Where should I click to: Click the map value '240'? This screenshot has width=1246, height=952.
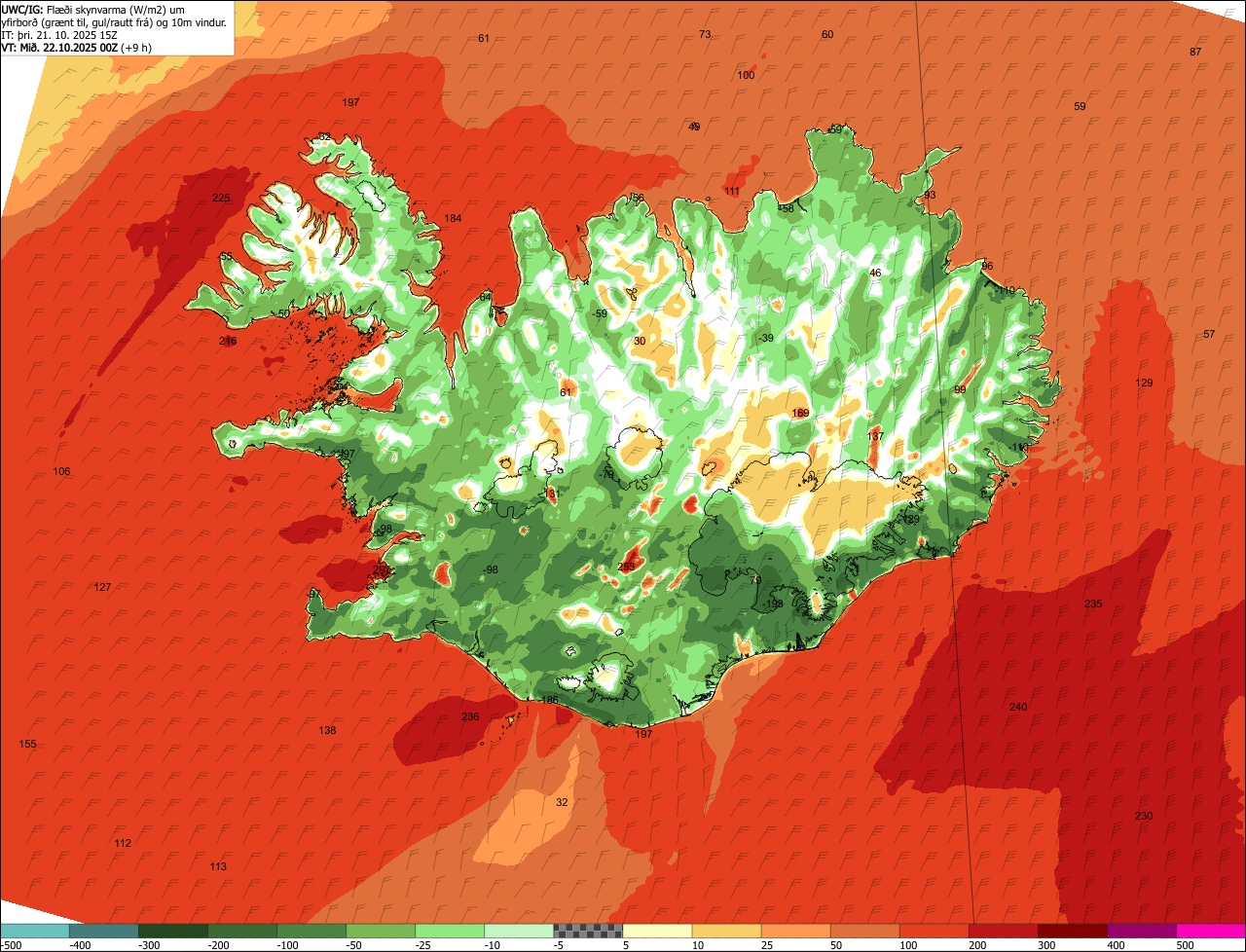[1018, 707]
